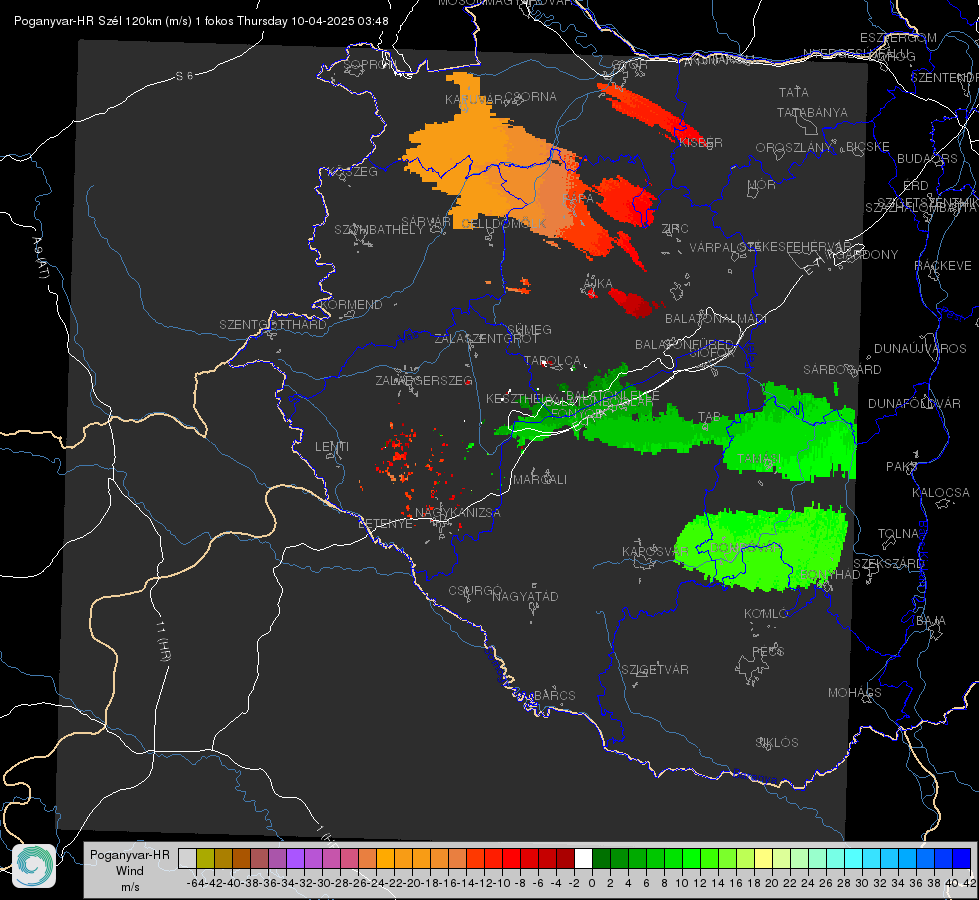Click the white swatch in the wind legend
Image resolution: width=979 pixels, height=900 pixels.
pyautogui.click(x=583, y=858)
